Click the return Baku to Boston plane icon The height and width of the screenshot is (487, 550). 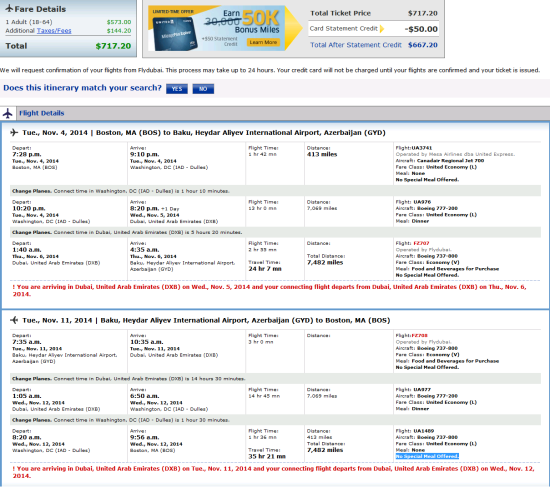(x=14, y=320)
